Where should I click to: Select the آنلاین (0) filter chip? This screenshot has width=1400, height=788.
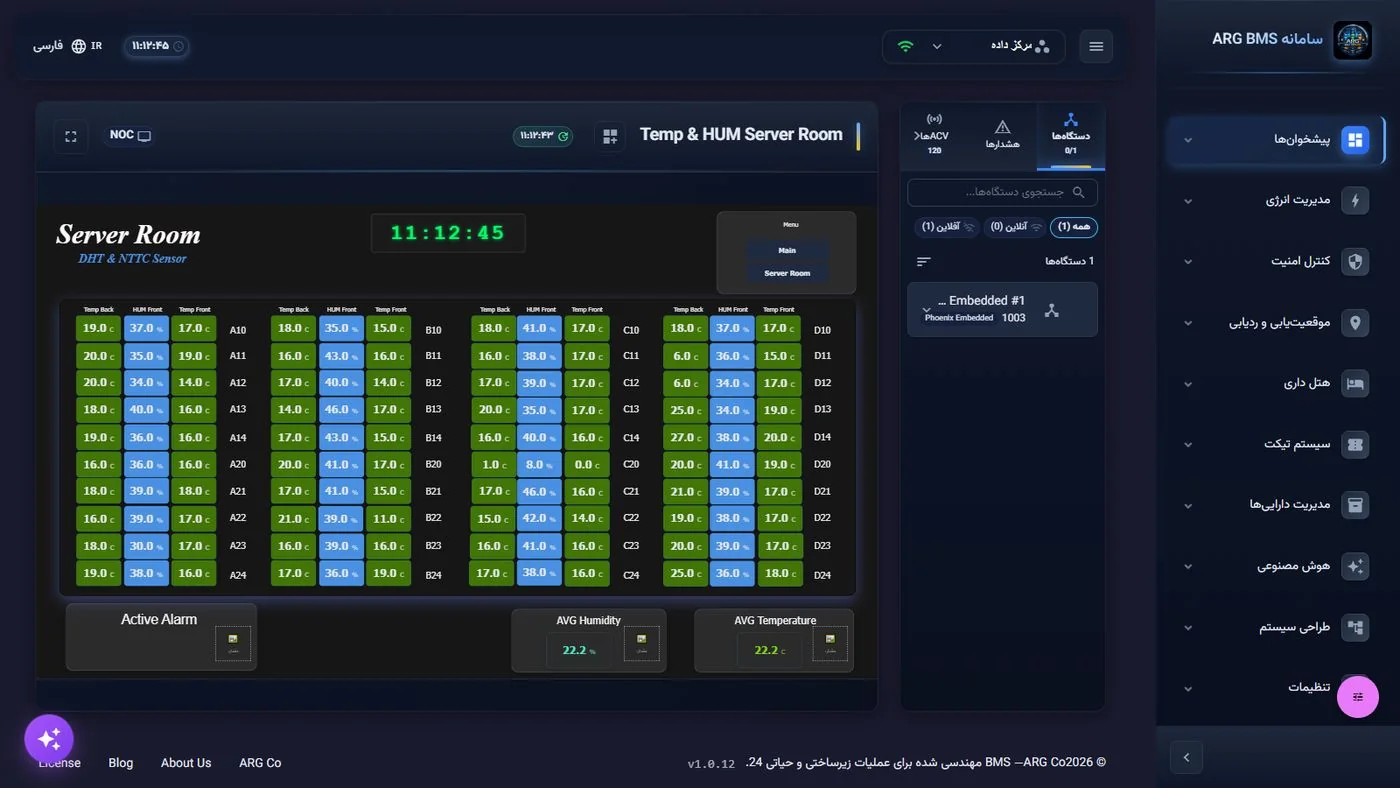tap(1014, 227)
